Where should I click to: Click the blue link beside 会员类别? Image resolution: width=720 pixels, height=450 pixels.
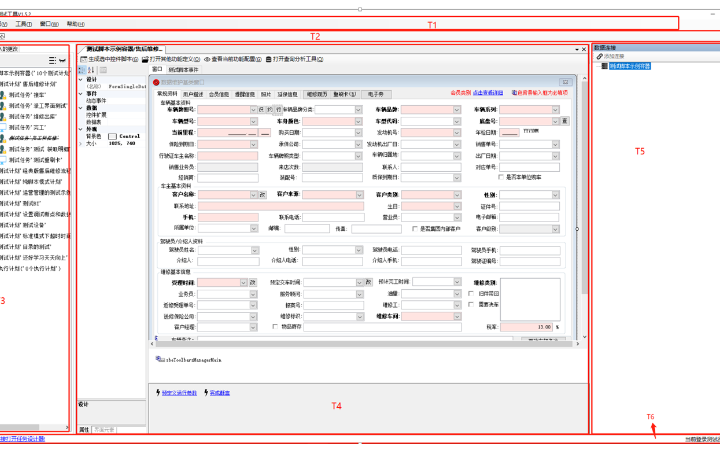coord(488,93)
